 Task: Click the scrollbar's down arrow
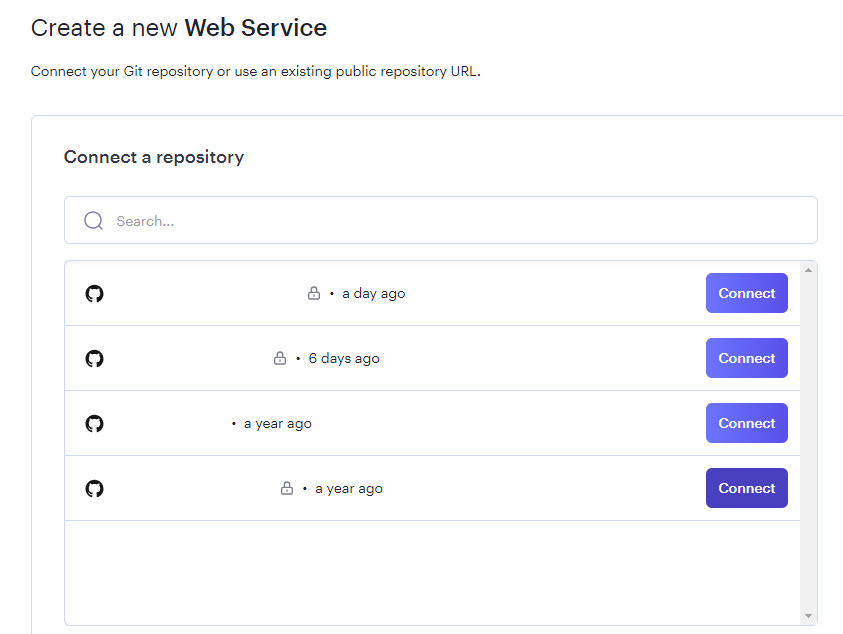click(806, 615)
